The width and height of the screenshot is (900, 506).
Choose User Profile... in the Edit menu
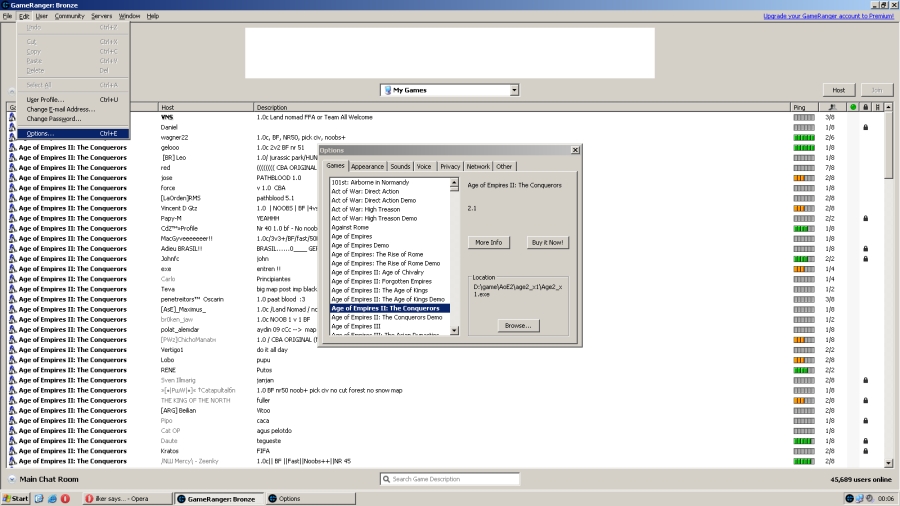[73, 99]
